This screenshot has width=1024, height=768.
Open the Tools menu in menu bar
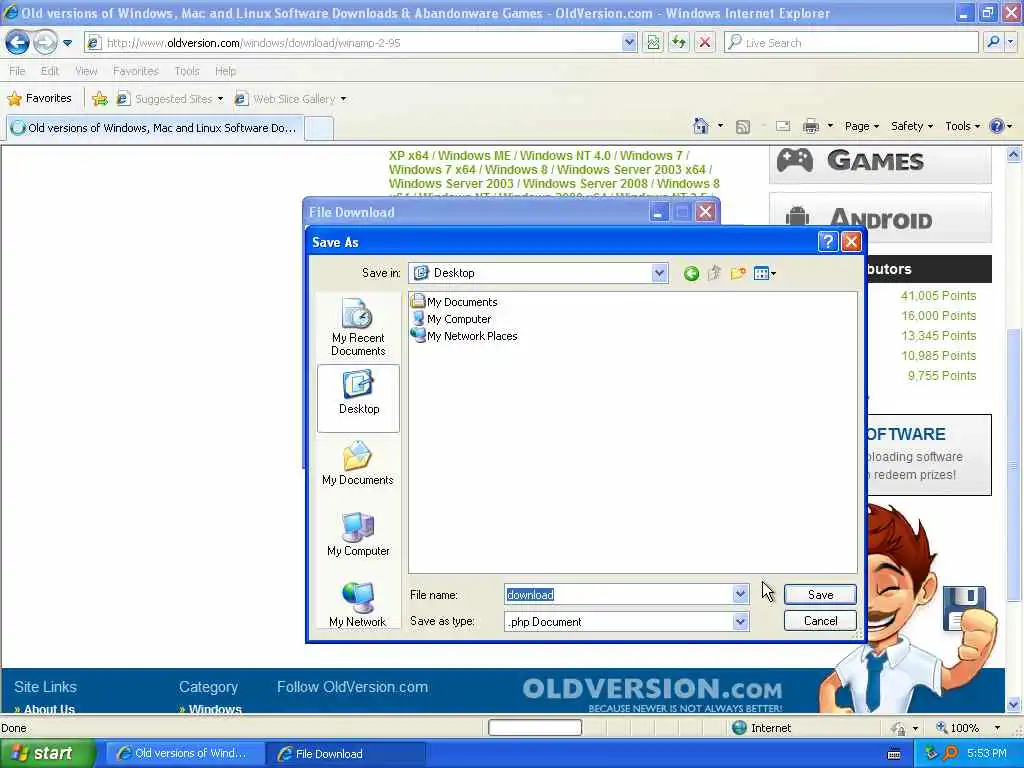click(x=187, y=71)
